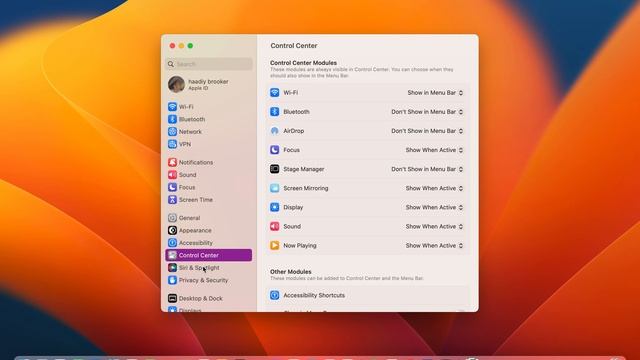Click the Search field in the sidebar
The image size is (640, 360).
click(x=209, y=64)
